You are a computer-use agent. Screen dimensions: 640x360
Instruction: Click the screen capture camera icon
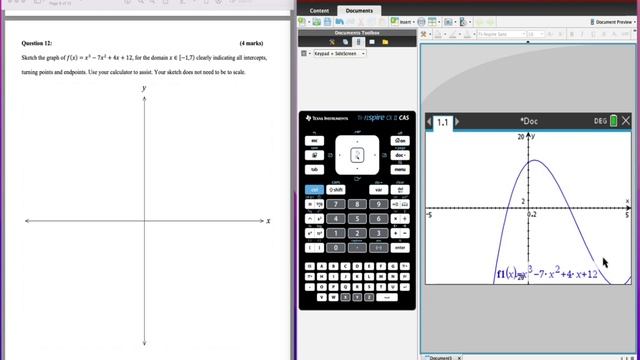(448, 22)
